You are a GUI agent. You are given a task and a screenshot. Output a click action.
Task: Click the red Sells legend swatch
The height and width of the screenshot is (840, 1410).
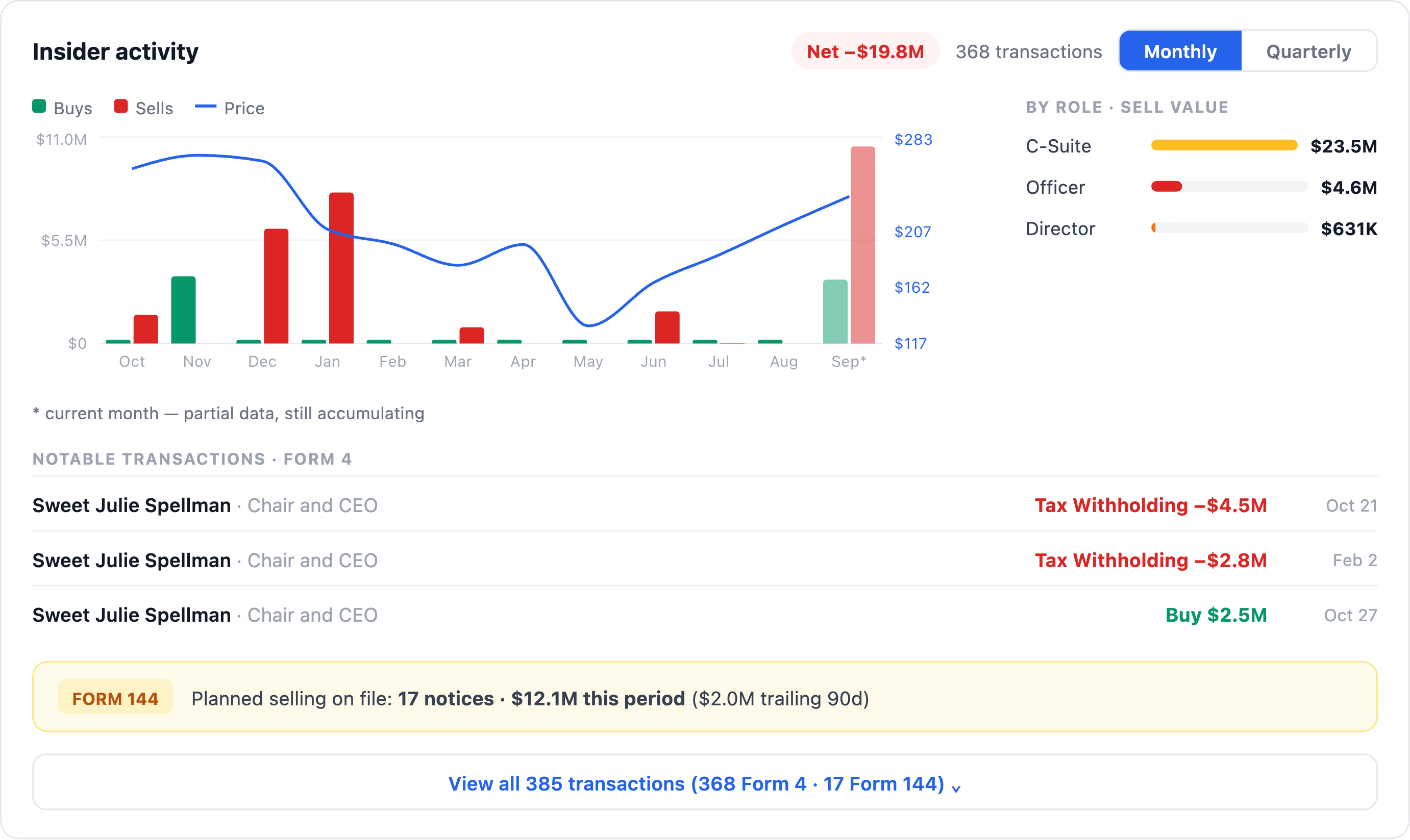tap(120, 107)
